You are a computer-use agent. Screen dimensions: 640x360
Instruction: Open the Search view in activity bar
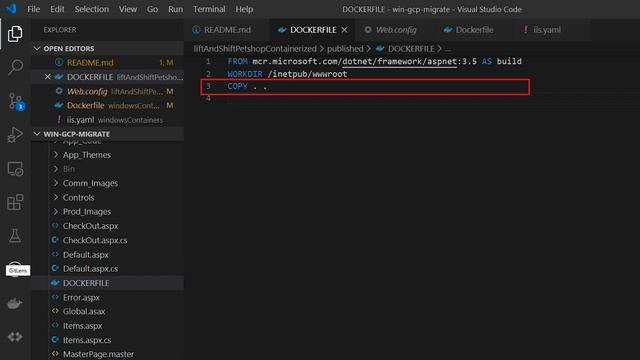15,67
